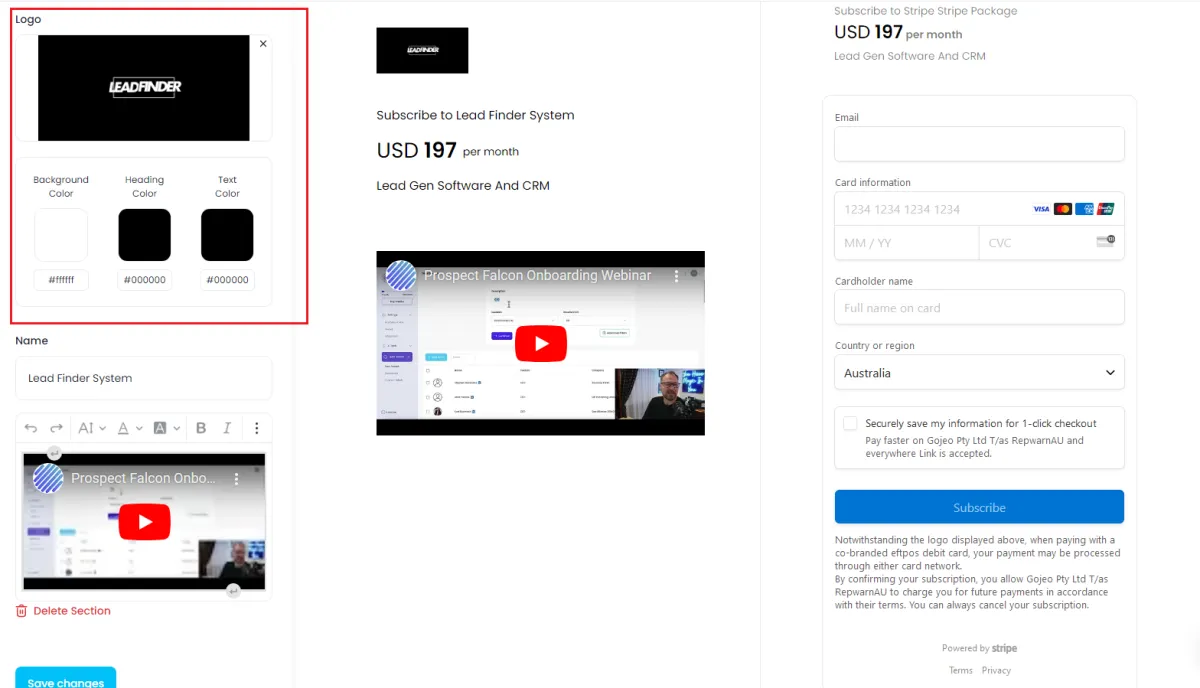The width and height of the screenshot is (1200, 688).
Task: Open the Privacy link
Action: click(996, 670)
